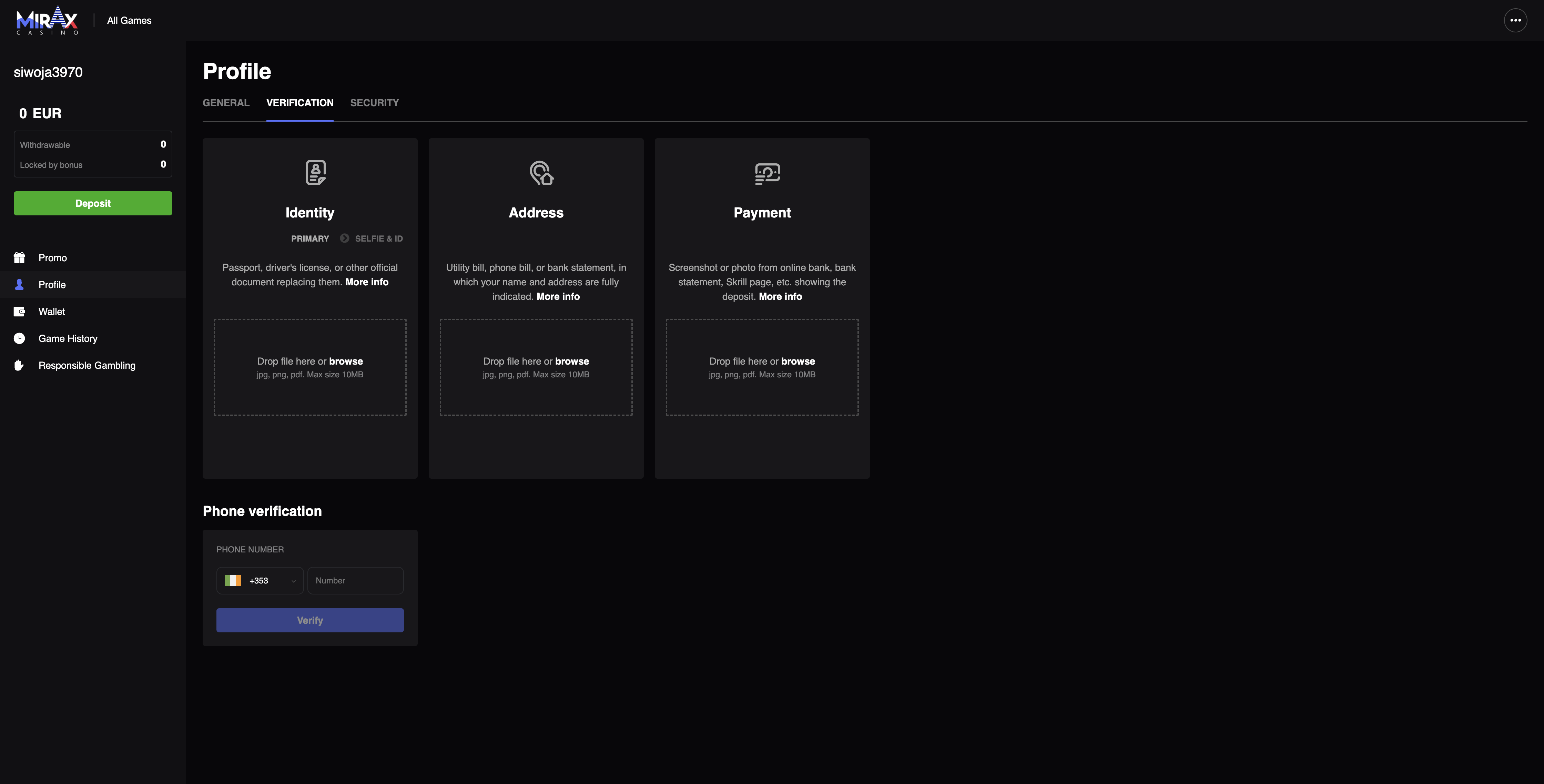Click More info under Address
This screenshot has width=1544, height=784.
coord(558,297)
